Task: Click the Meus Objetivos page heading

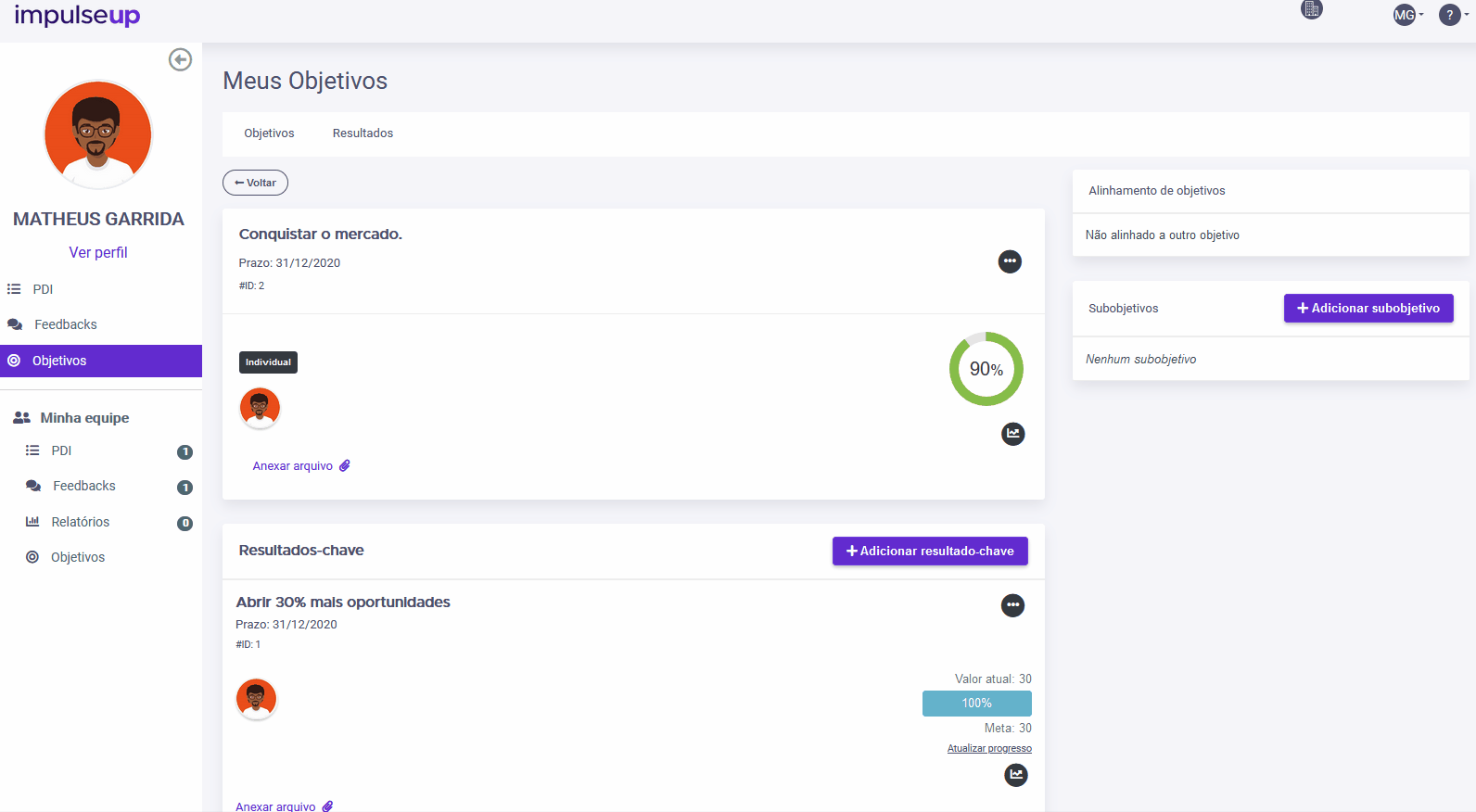Action: (305, 81)
